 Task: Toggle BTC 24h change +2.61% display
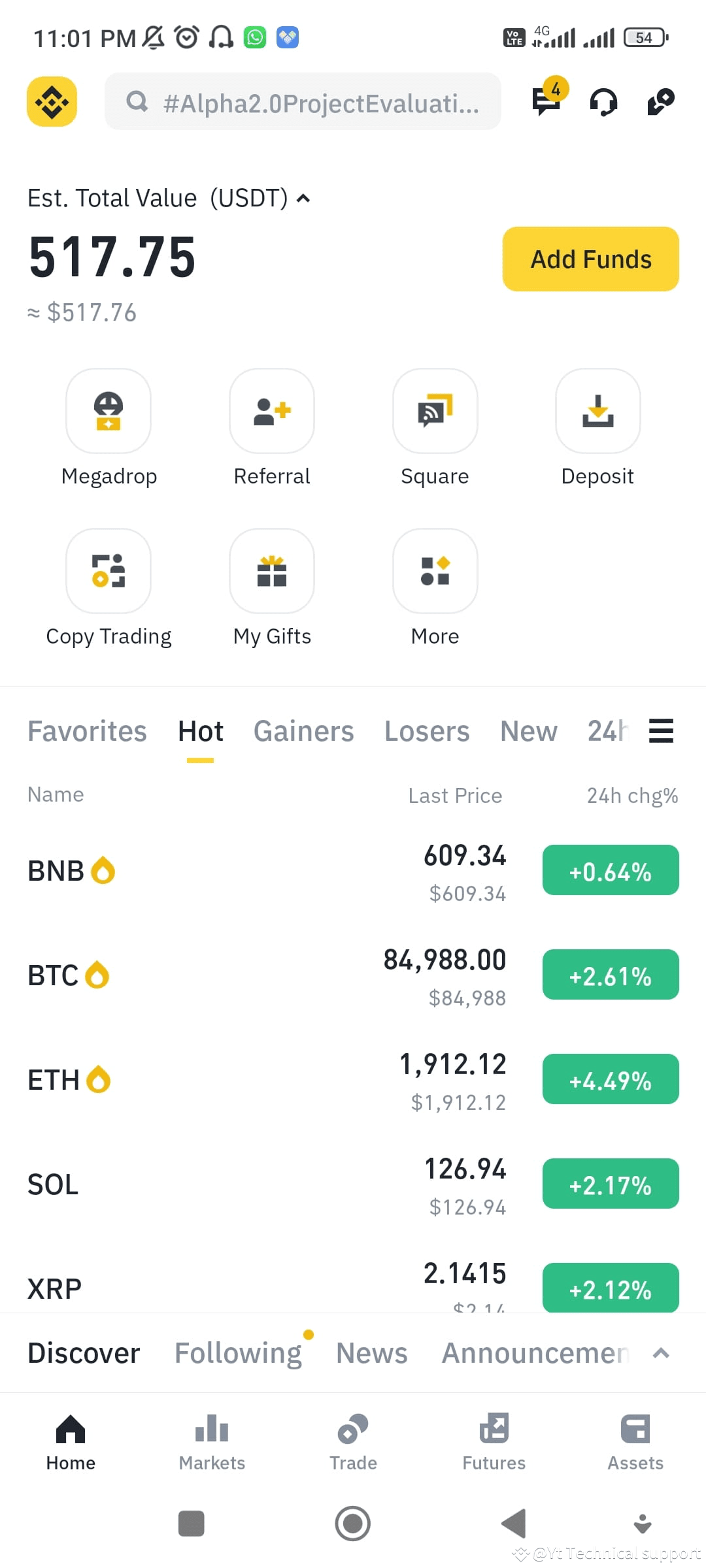(611, 975)
